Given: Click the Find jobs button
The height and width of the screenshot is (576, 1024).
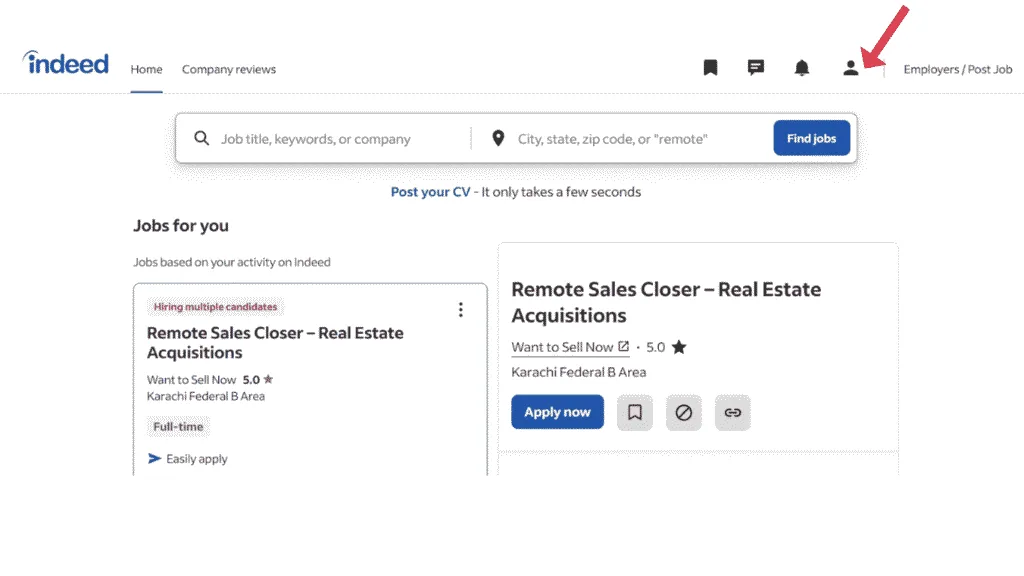Looking at the screenshot, I should click(x=811, y=138).
